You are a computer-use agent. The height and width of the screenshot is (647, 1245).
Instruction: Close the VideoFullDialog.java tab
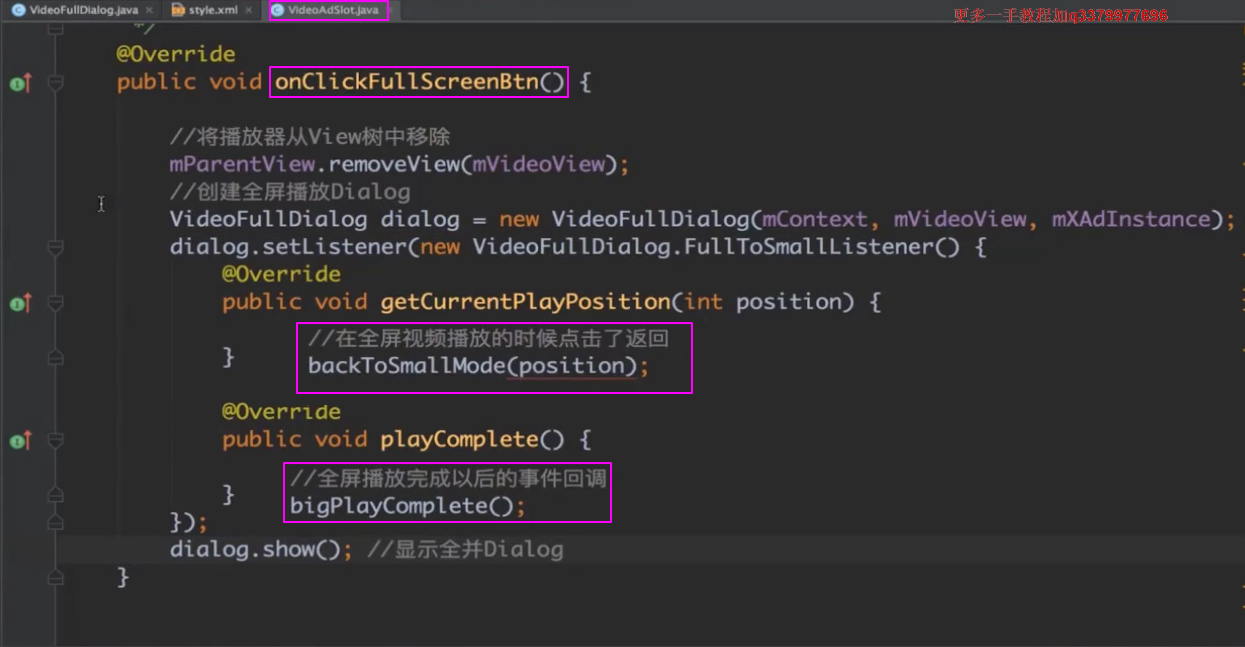(x=148, y=10)
